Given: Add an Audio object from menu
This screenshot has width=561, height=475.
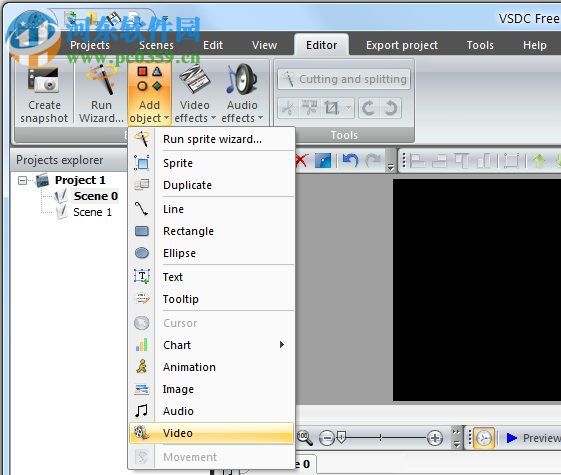Looking at the screenshot, I should click(x=211, y=411).
